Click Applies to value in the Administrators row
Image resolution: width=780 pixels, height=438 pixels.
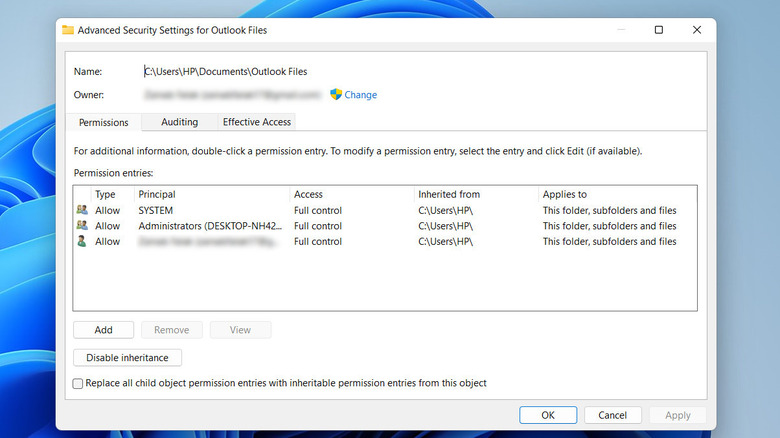click(x=609, y=225)
